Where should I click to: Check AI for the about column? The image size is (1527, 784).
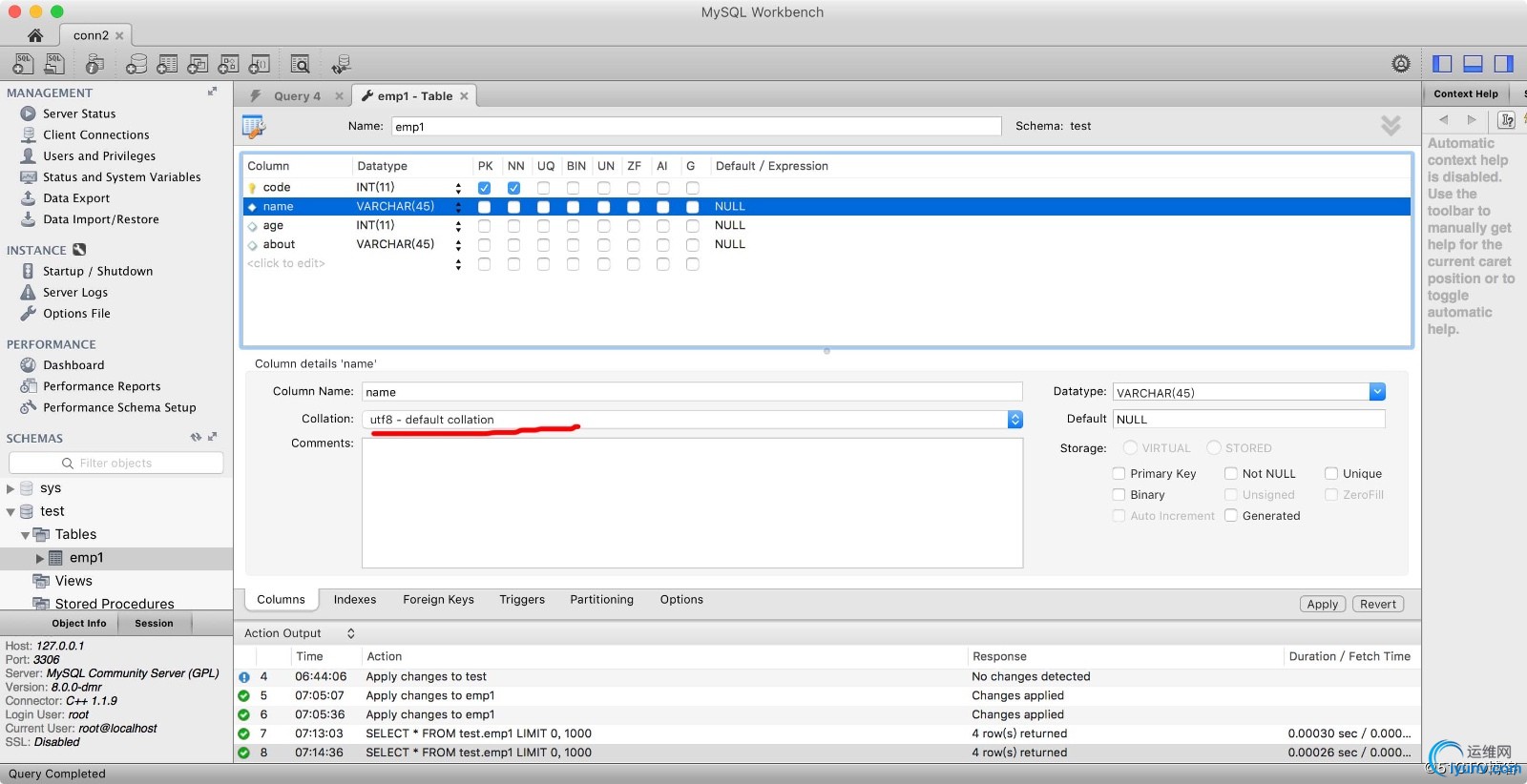click(662, 245)
